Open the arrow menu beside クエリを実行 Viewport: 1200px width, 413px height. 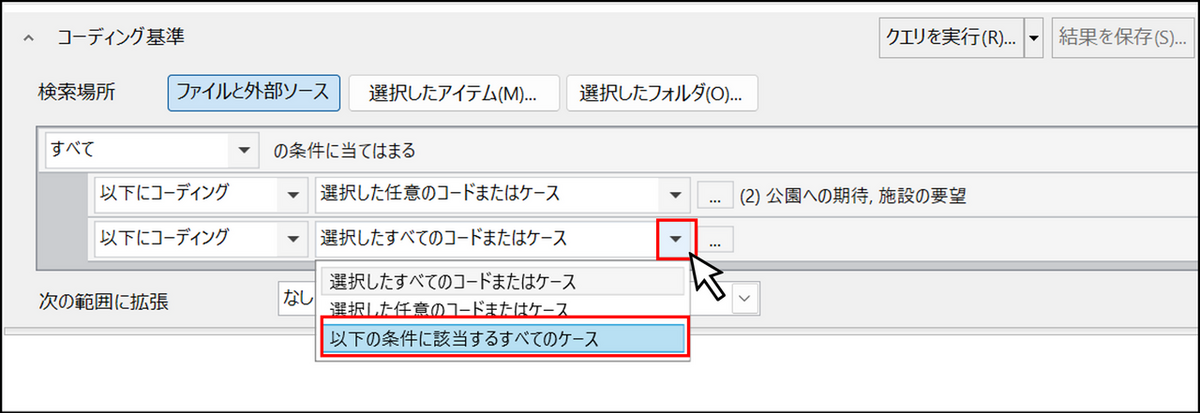[x=1034, y=38]
